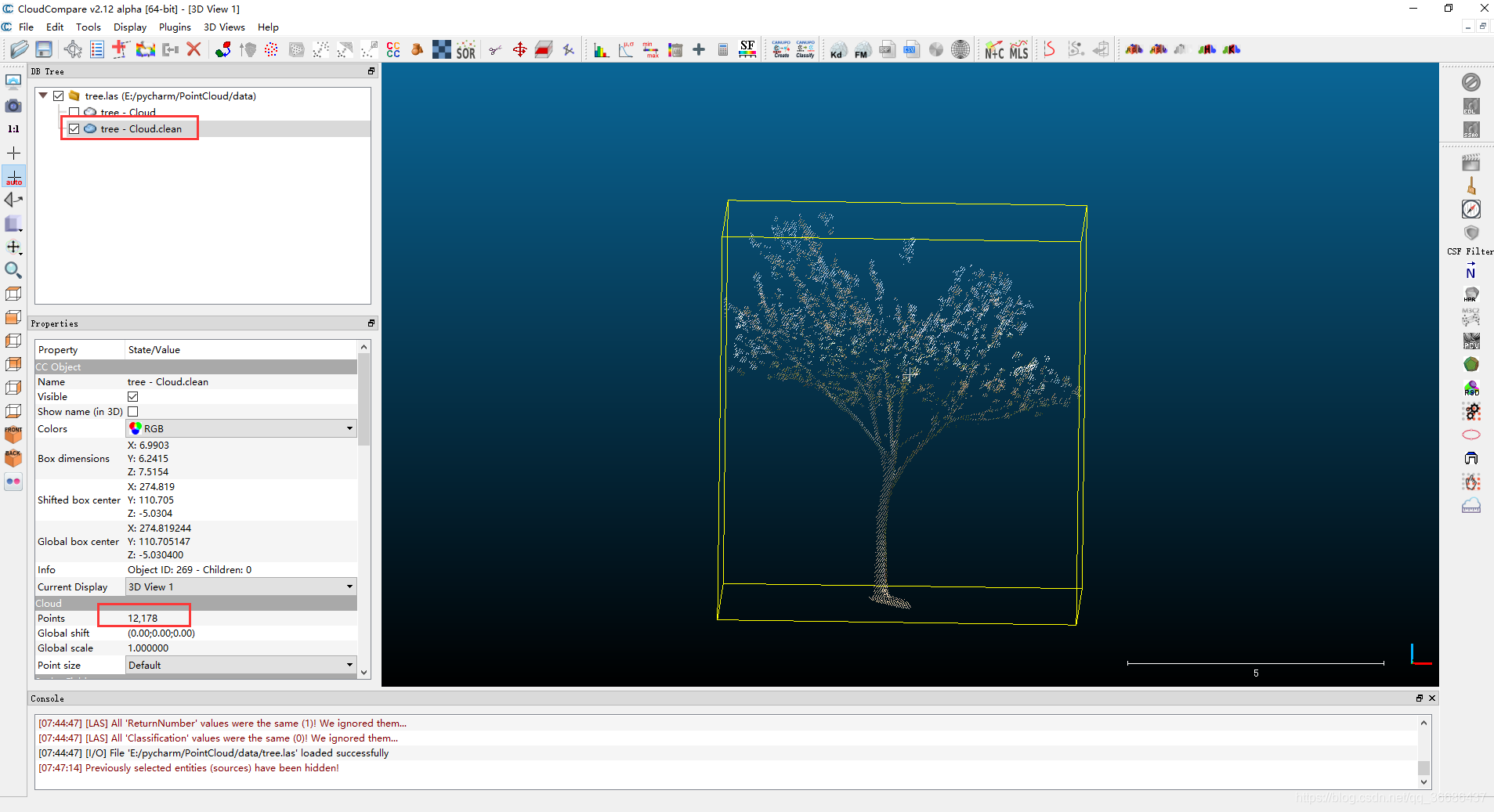Click the CANUPO Classify icon
1494x812 pixels.
coord(805,50)
